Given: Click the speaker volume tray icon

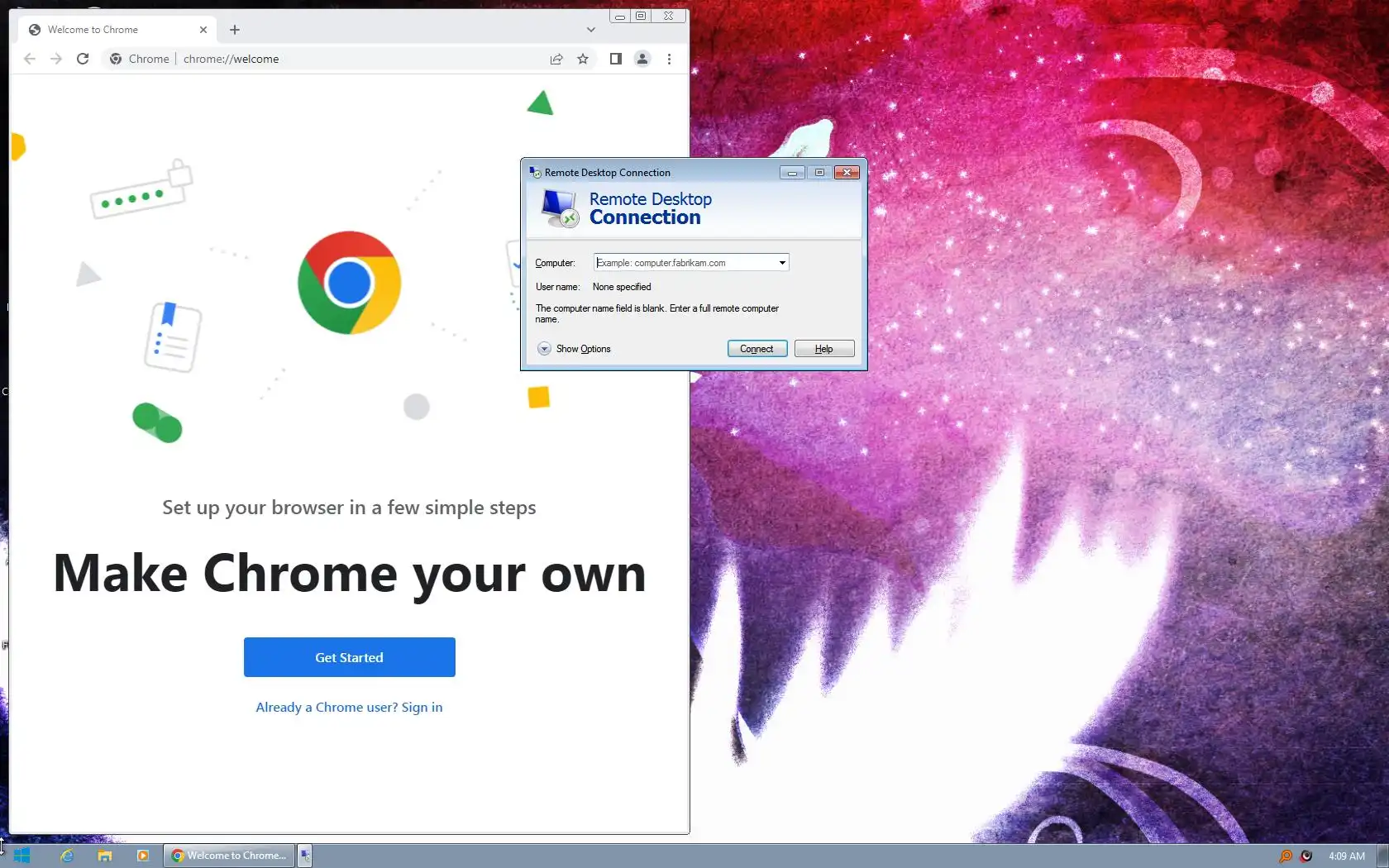Looking at the screenshot, I should pos(1306,856).
